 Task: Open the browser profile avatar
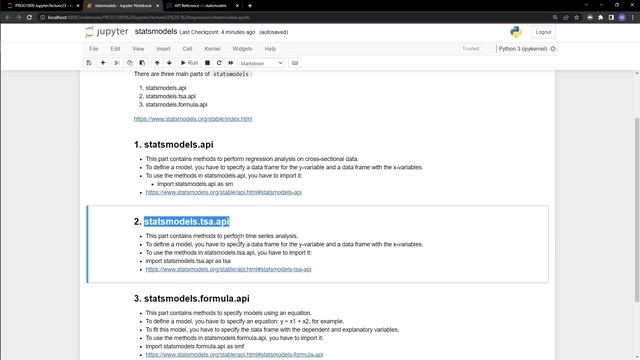coord(622,18)
